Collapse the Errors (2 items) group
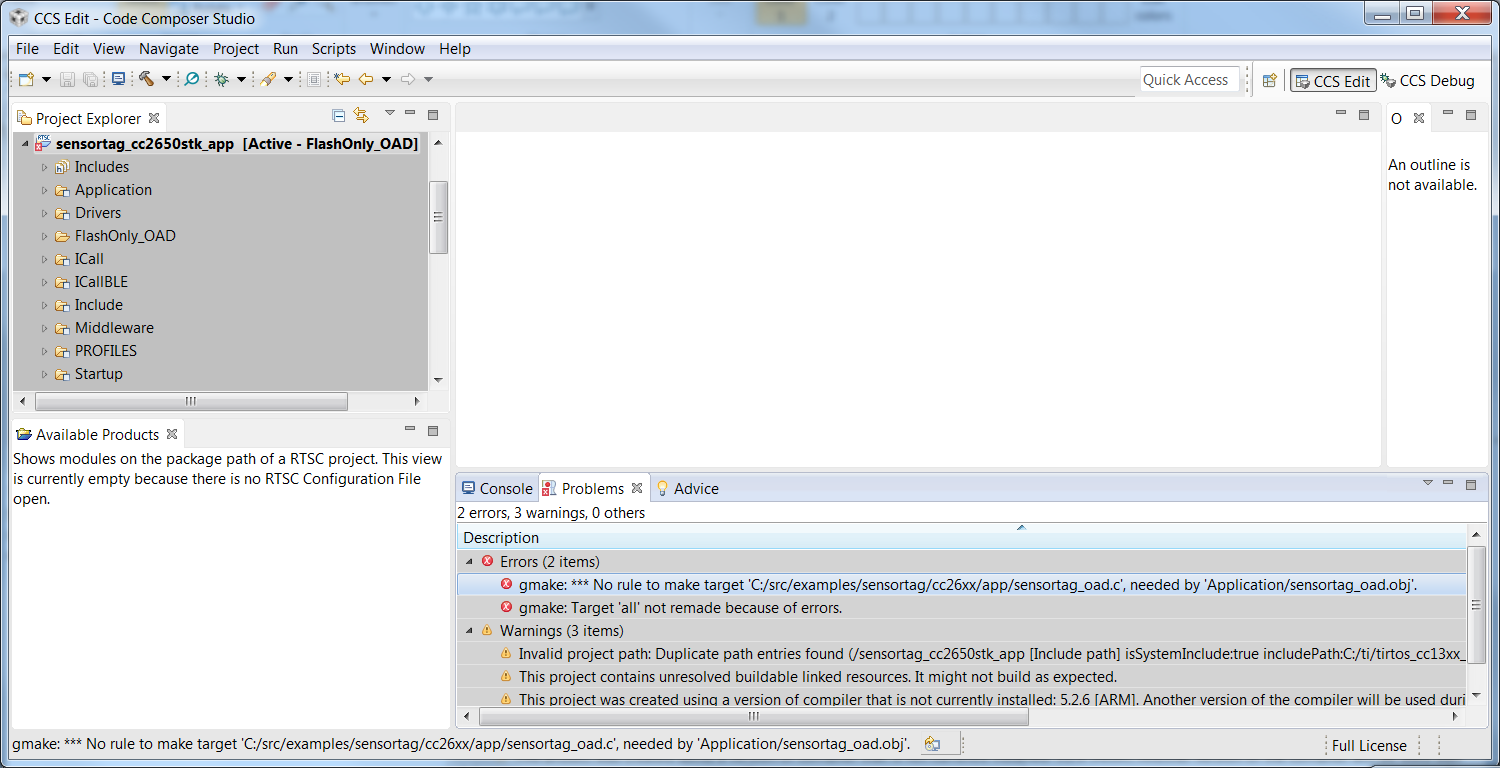 click(469, 562)
